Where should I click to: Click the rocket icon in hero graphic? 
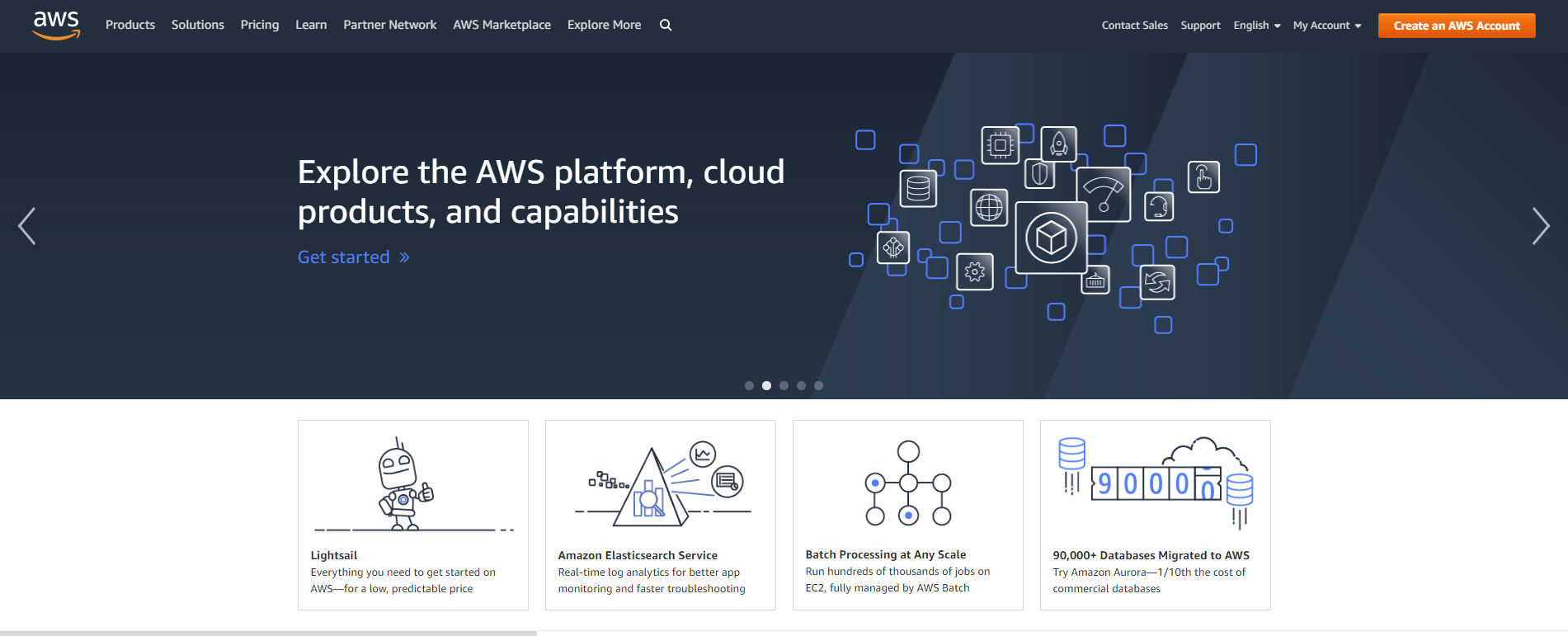click(1059, 144)
